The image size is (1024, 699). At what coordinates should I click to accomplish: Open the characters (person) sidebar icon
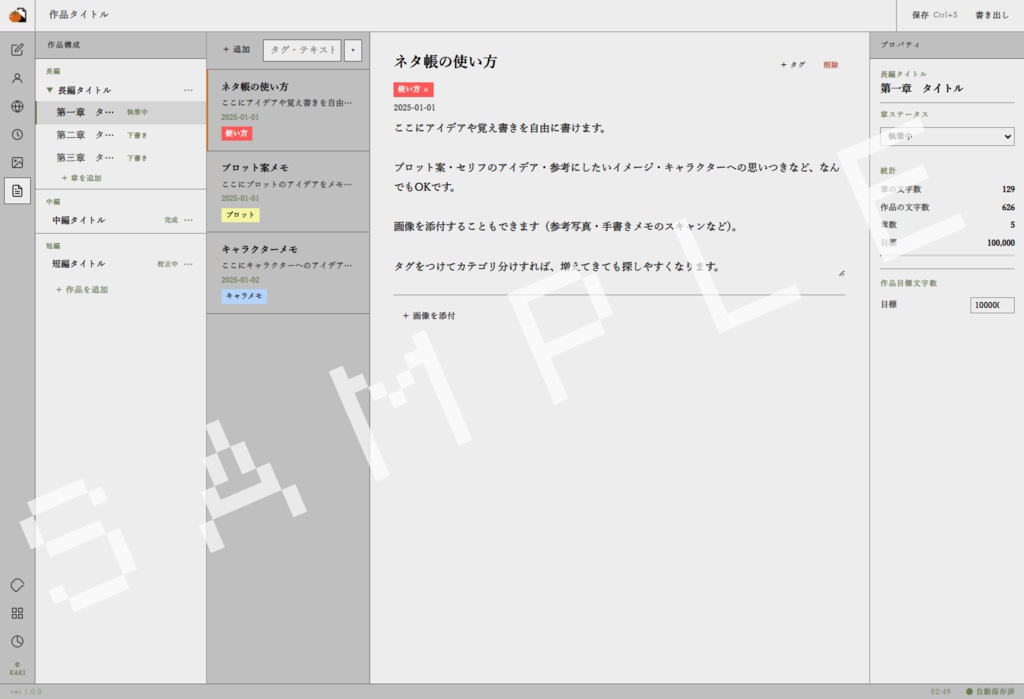coord(18,78)
